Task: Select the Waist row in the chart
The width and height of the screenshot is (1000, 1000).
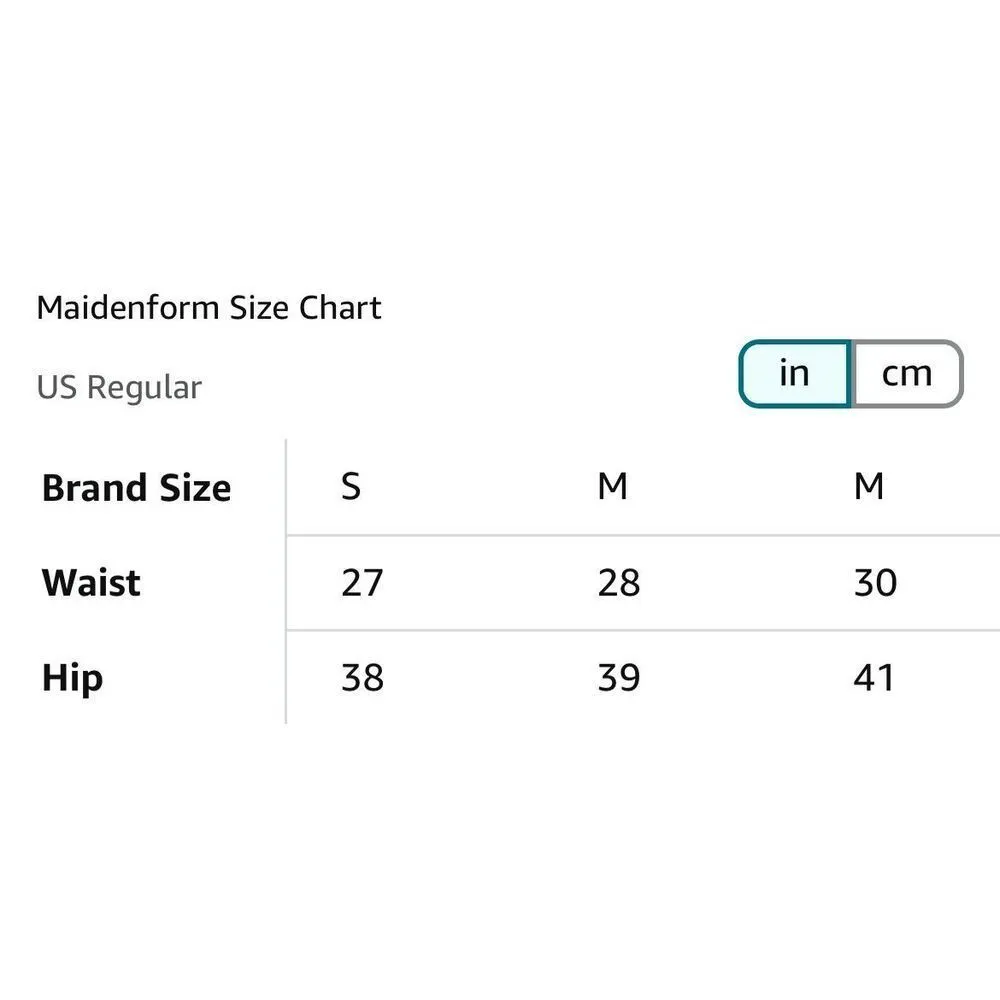Action: pyautogui.click(x=90, y=582)
